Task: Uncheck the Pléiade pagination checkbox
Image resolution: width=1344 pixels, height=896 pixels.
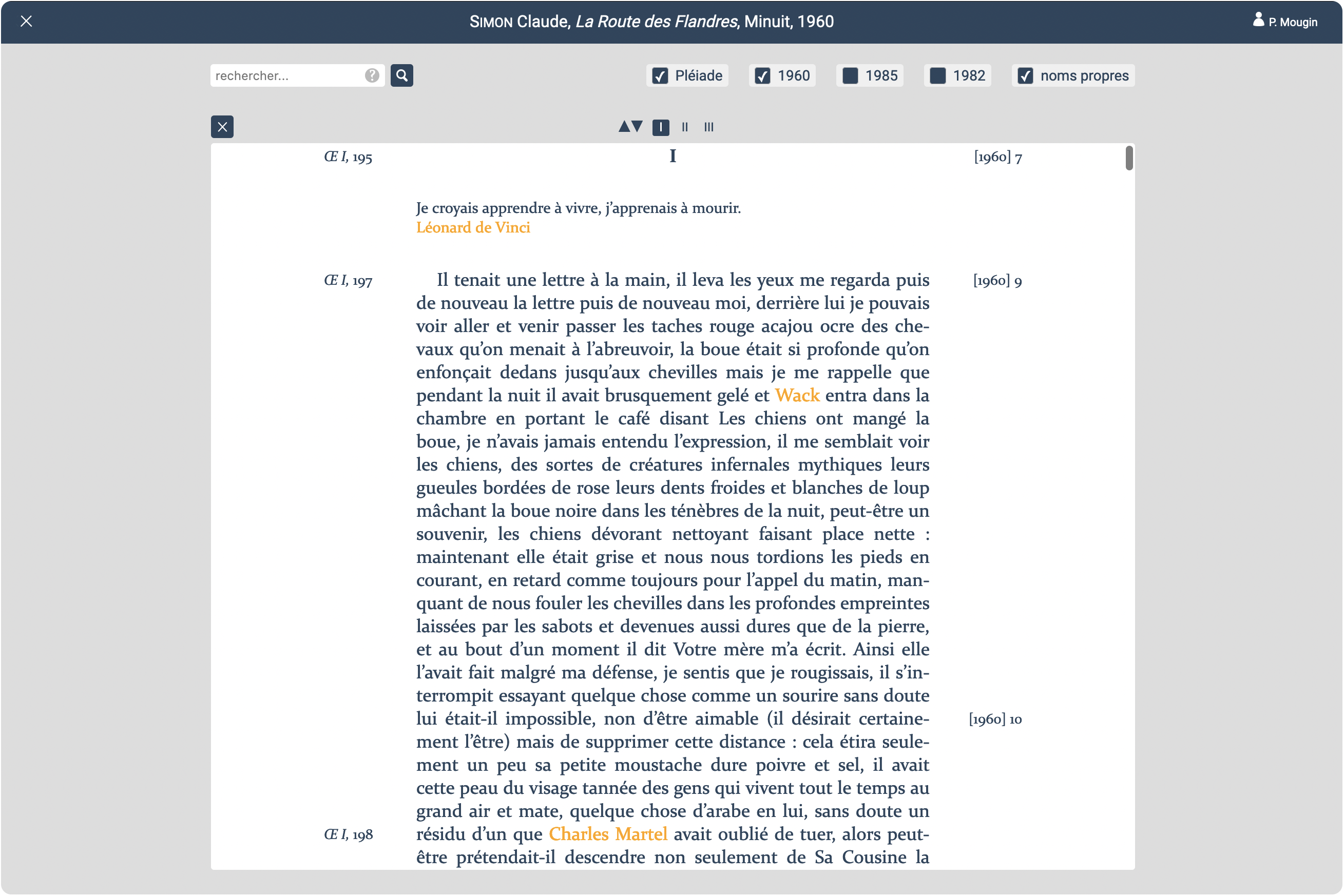Action: point(660,76)
